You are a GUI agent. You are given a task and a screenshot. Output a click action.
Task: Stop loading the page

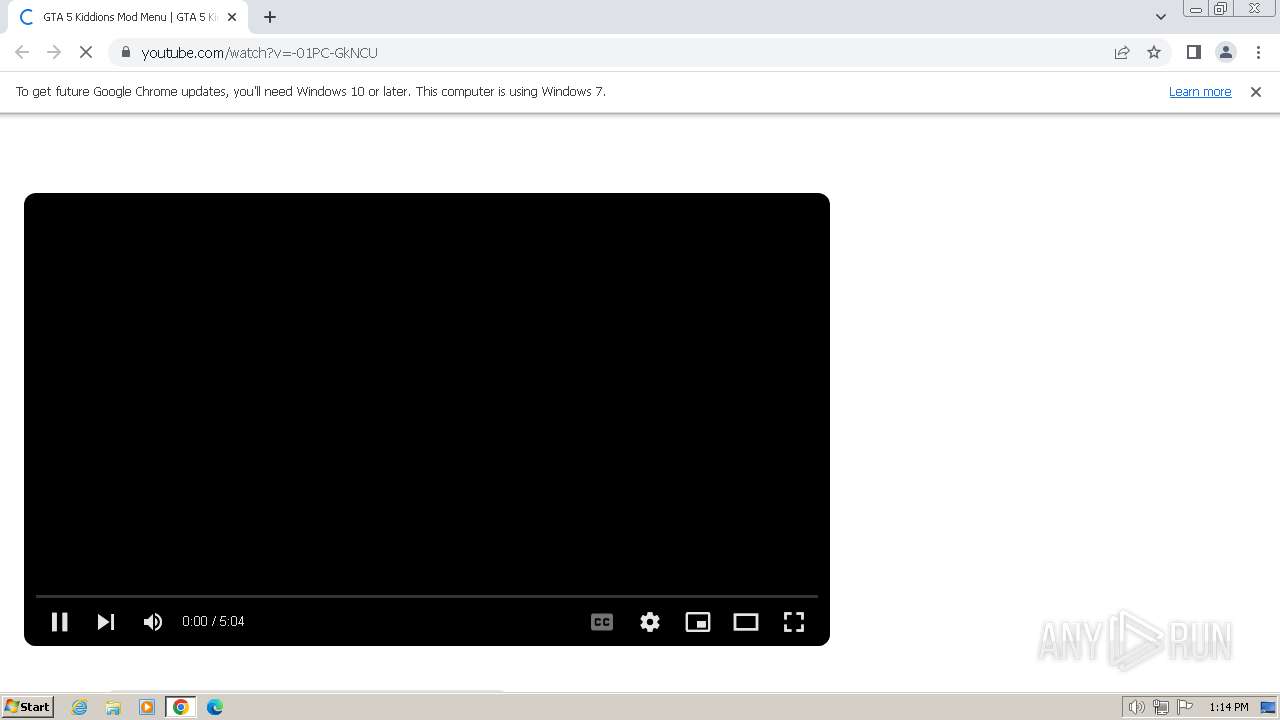86,52
